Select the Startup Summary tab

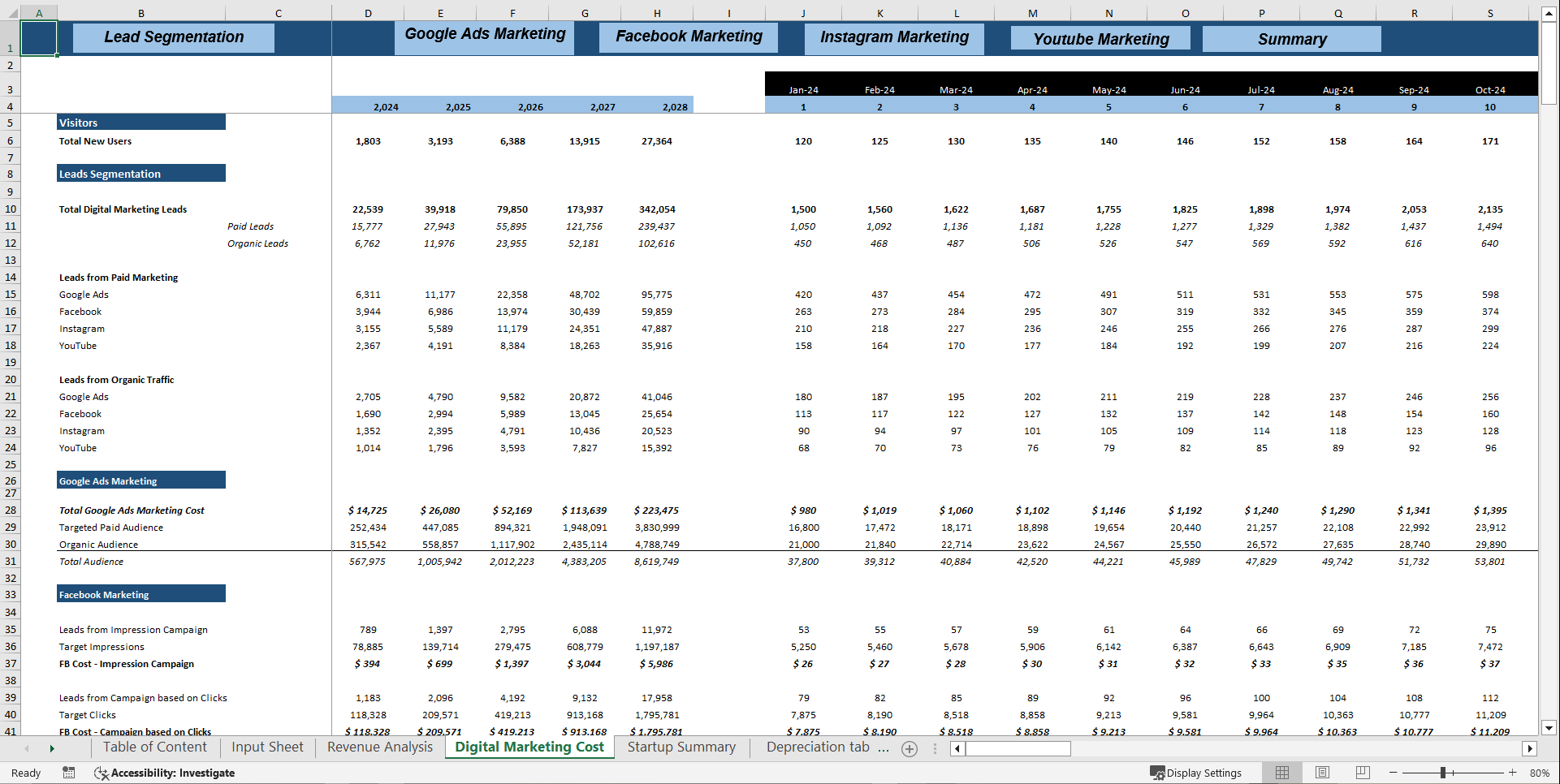coord(681,747)
